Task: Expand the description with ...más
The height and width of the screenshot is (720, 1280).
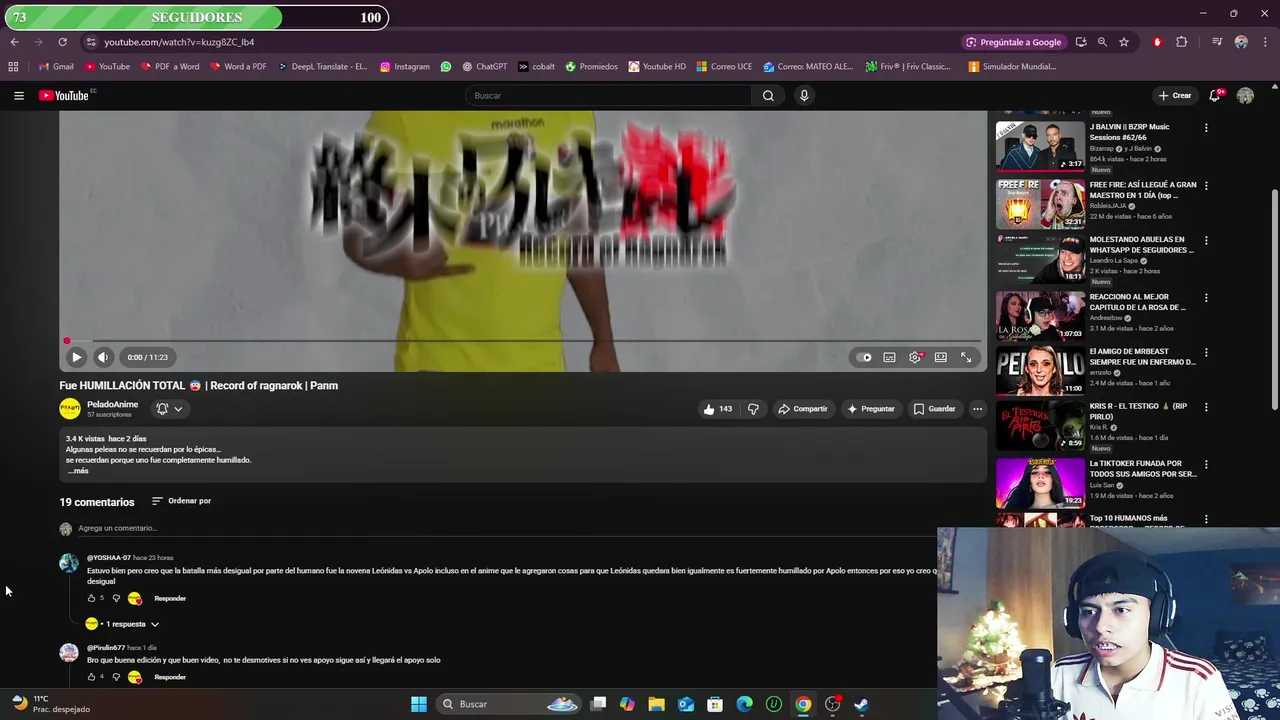Action: [x=78, y=470]
